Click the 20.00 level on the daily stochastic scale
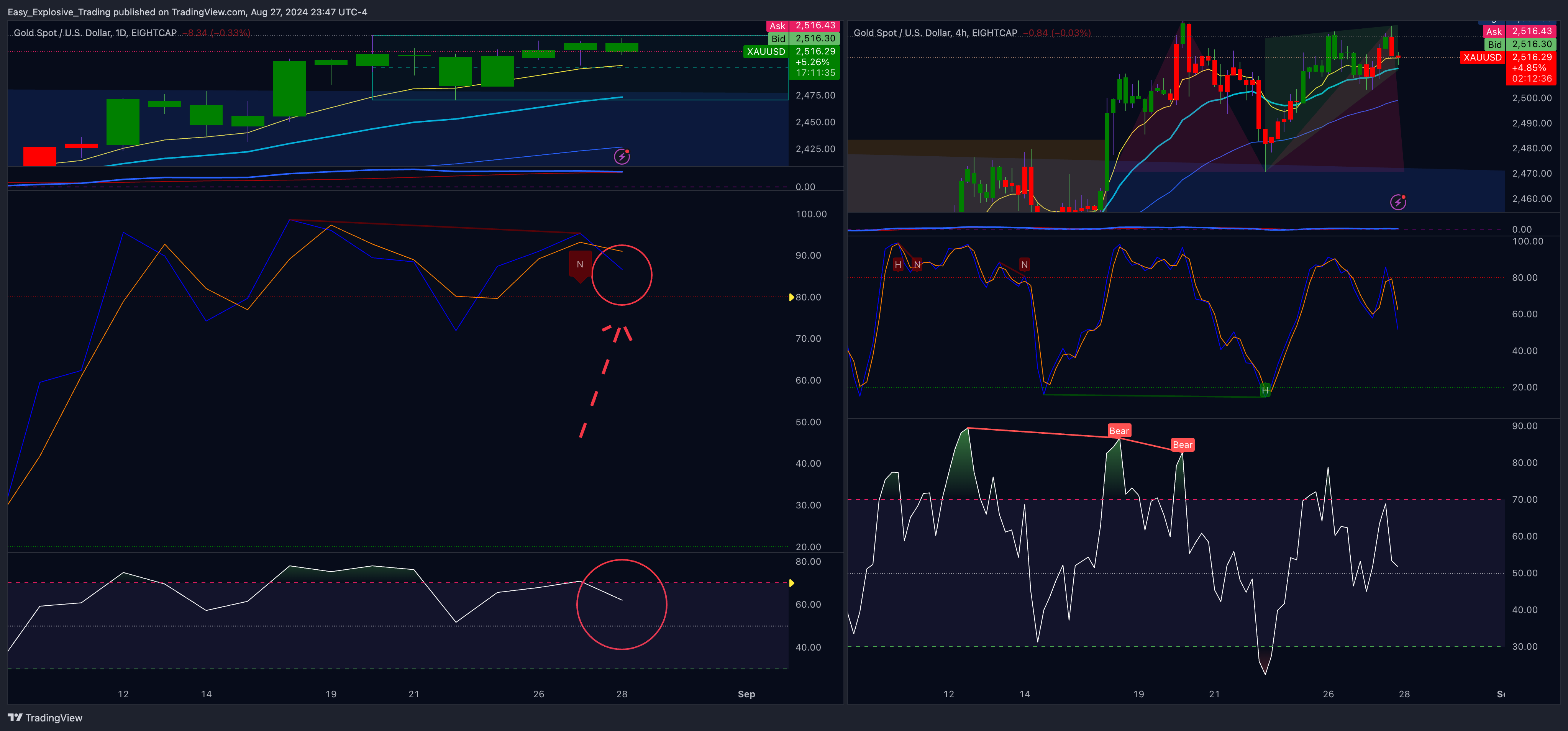 click(x=808, y=547)
